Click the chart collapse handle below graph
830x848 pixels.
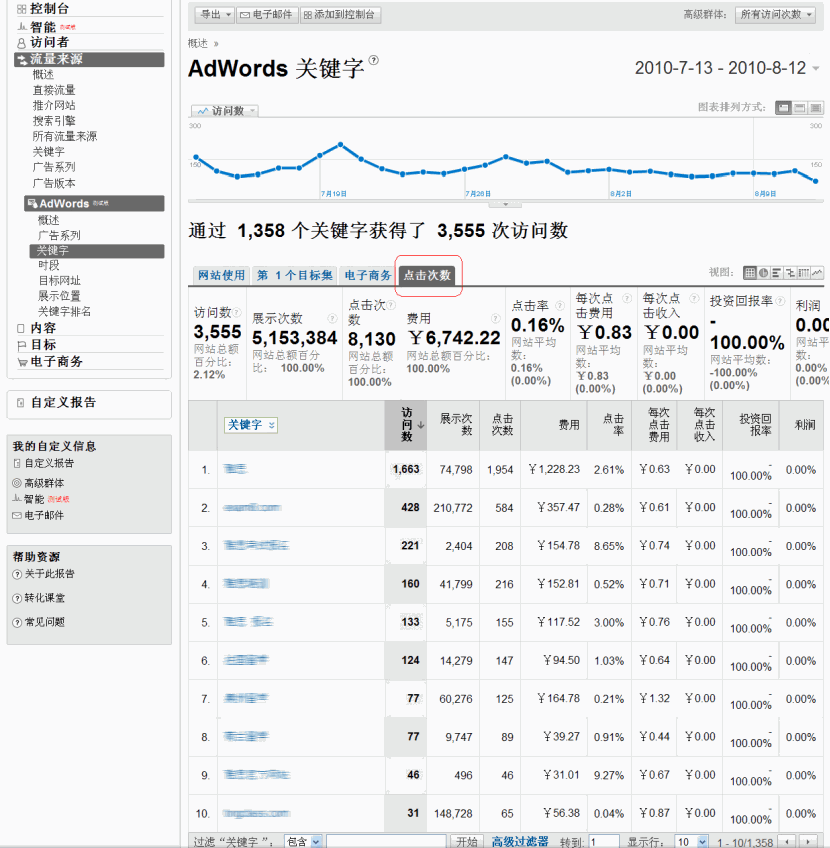pos(504,204)
